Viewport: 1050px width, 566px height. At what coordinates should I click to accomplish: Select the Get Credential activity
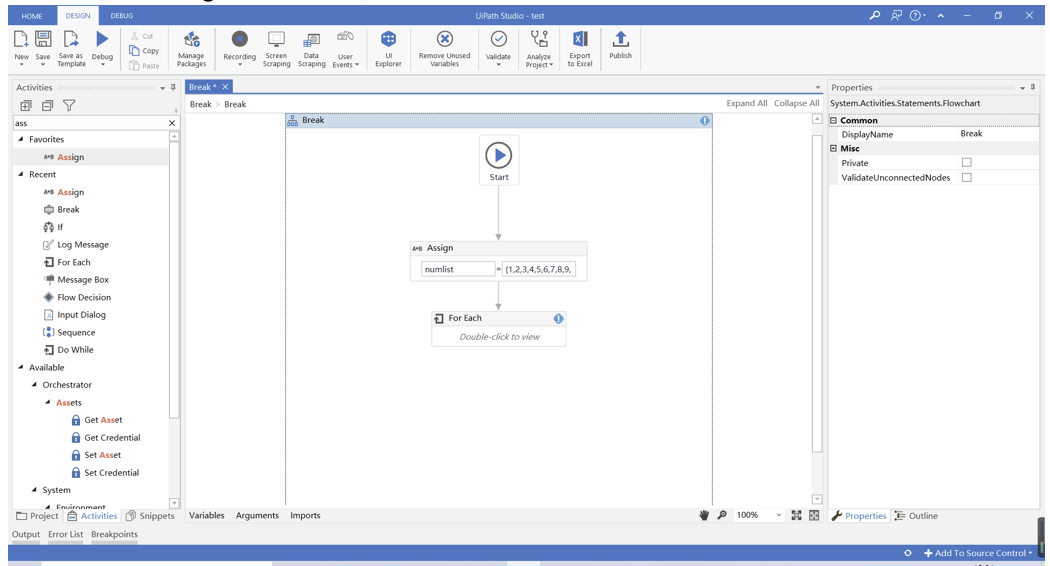pos(106,437)
